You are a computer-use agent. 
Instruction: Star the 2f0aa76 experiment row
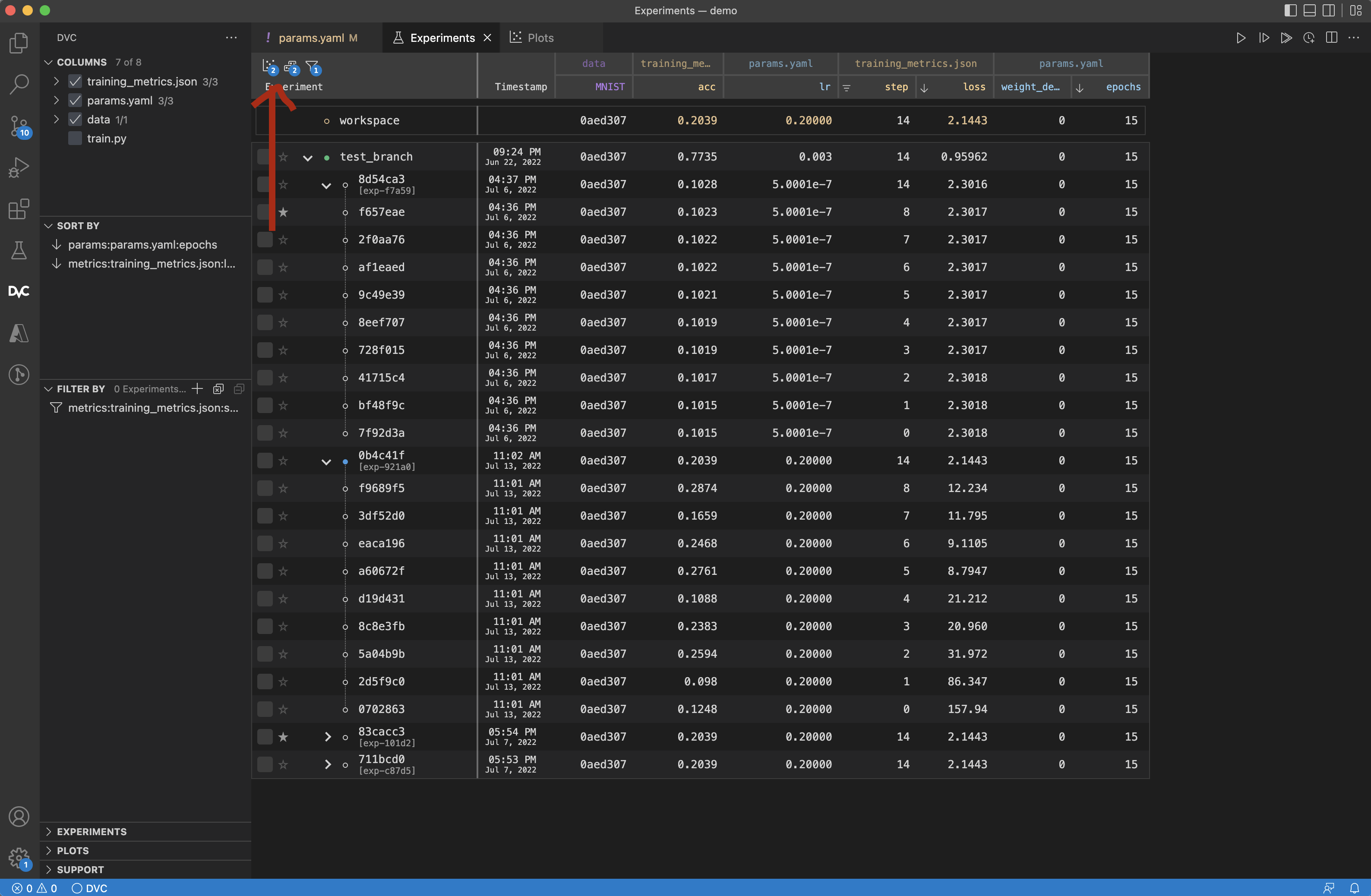point(284,240)
